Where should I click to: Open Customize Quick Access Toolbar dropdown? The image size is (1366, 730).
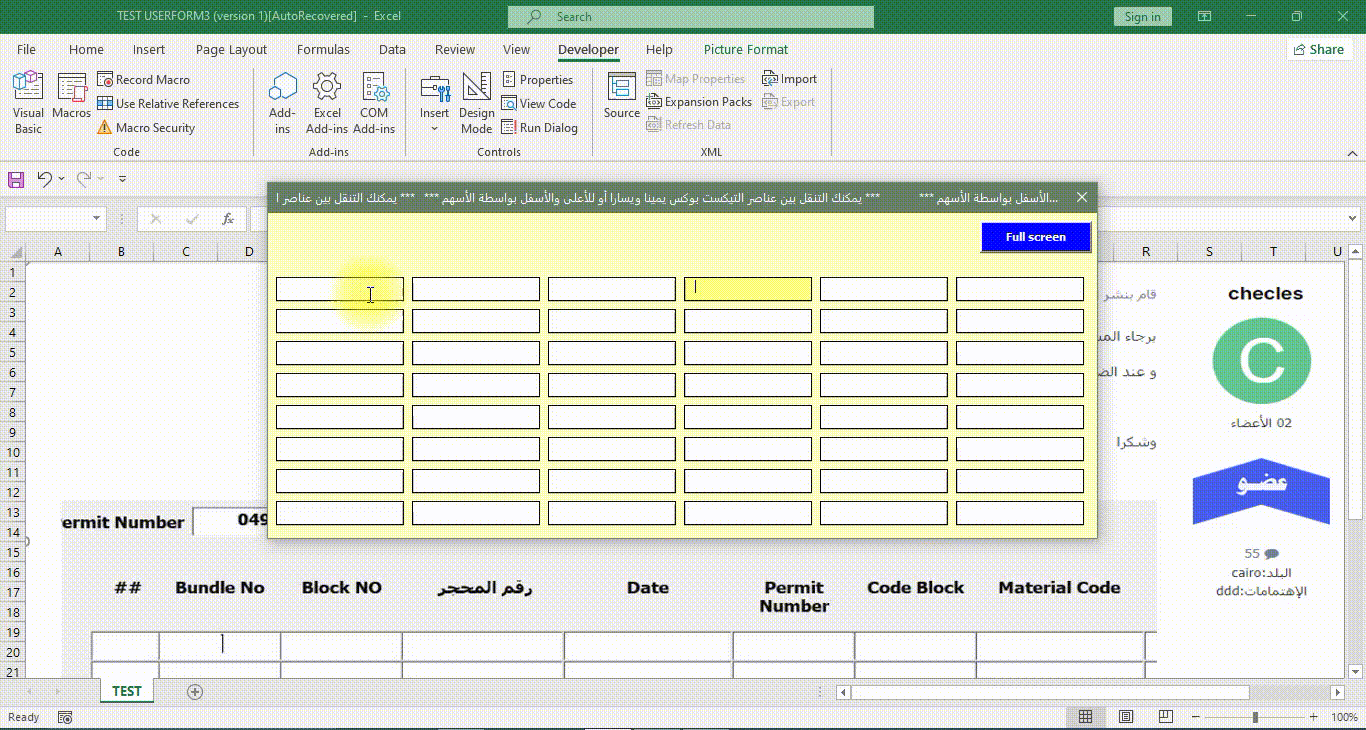pos(122,179)
